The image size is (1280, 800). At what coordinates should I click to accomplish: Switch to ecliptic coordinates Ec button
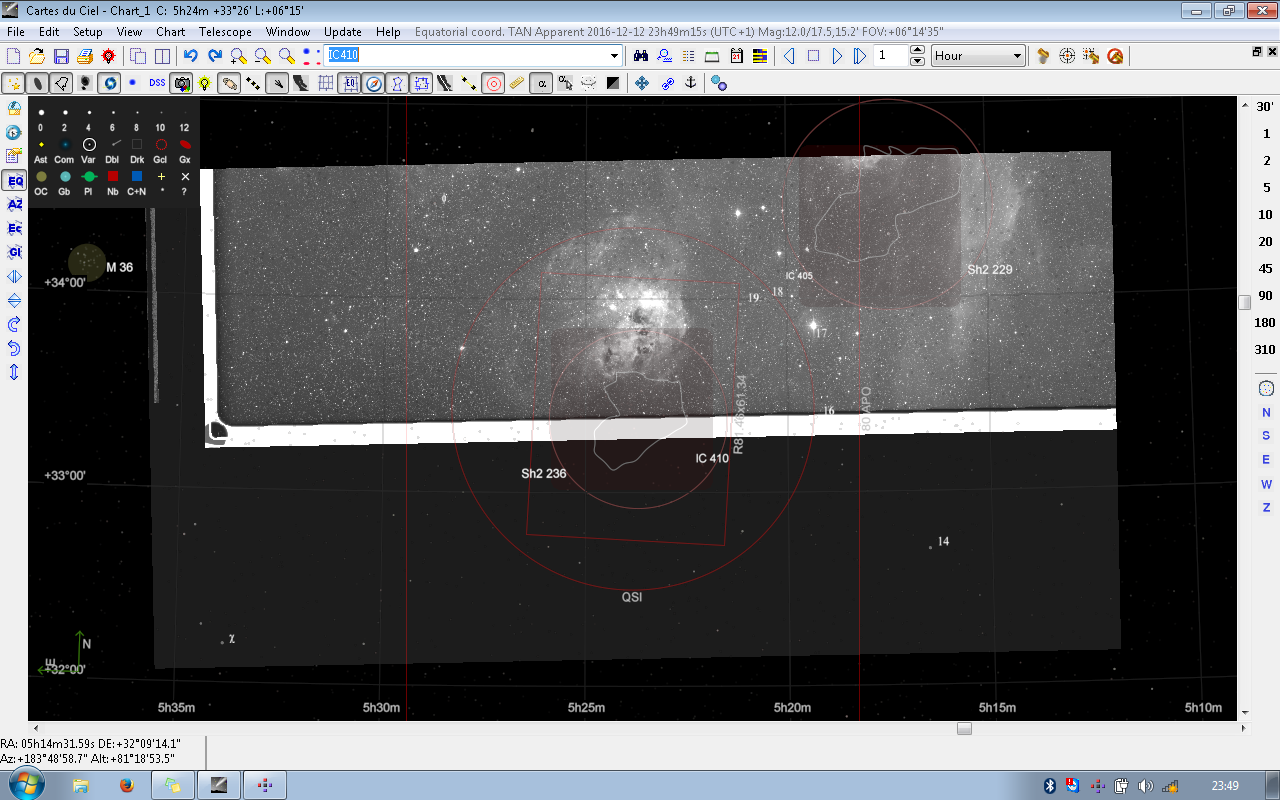click(14, 229)
